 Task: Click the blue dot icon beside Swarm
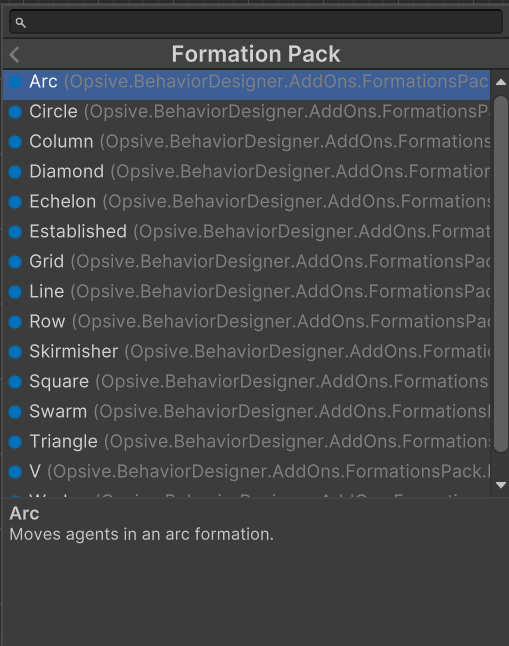pos(15,412)
